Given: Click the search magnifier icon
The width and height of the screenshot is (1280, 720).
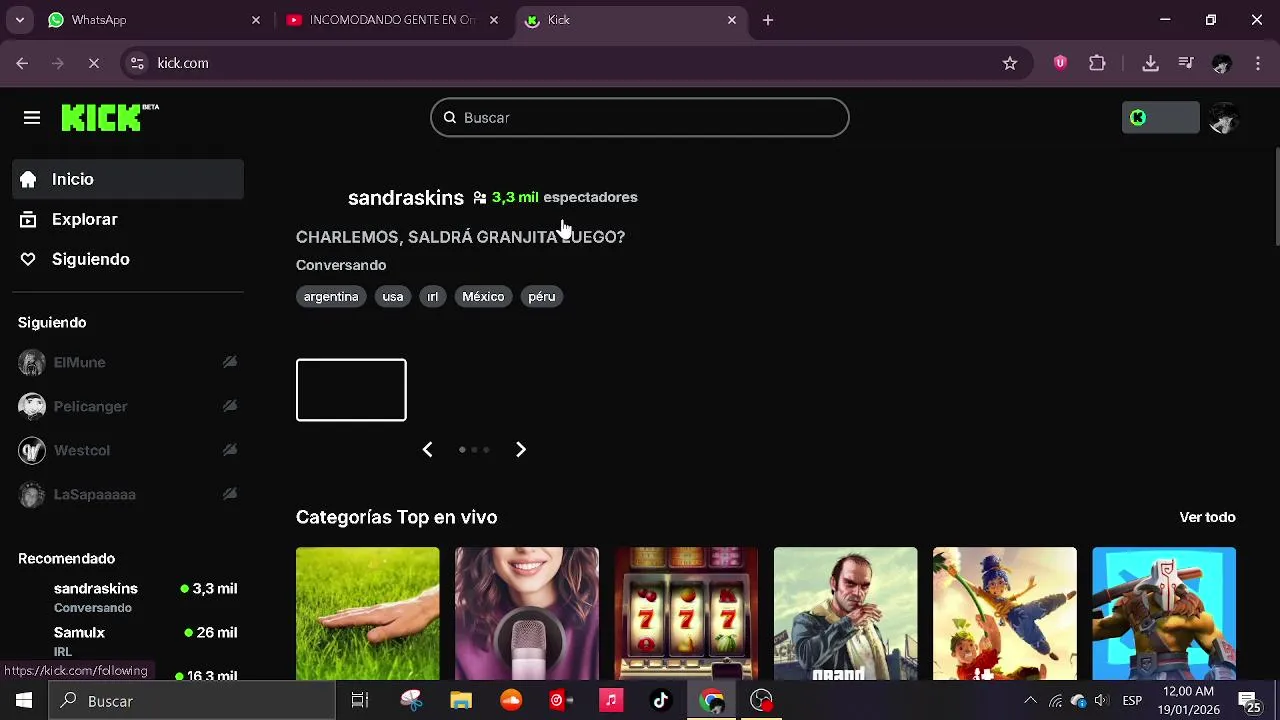Looking at the screenshot, I should coord(450,118).
